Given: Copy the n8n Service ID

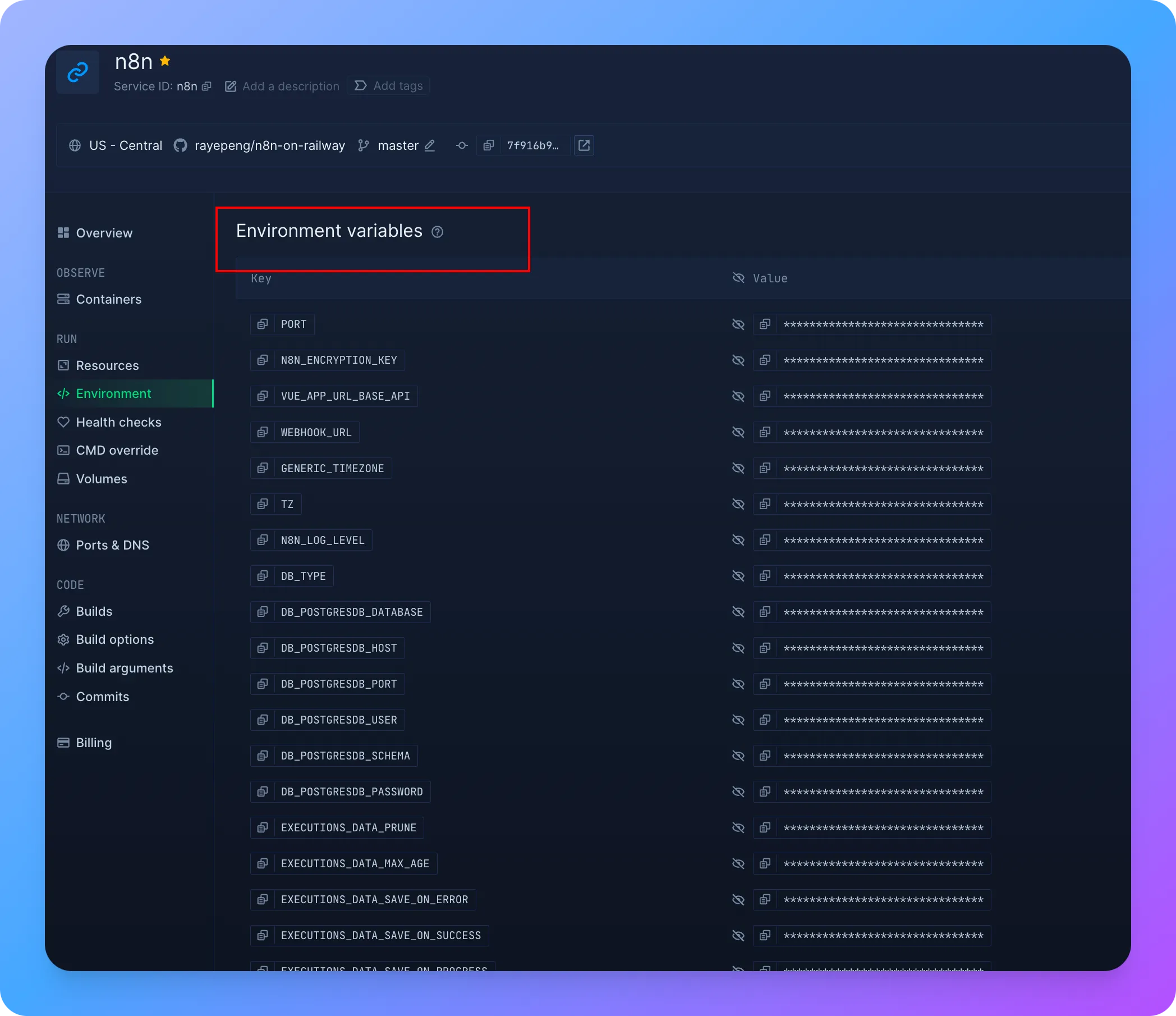Looking at the screenshot, I should click(x=206, y=86).
